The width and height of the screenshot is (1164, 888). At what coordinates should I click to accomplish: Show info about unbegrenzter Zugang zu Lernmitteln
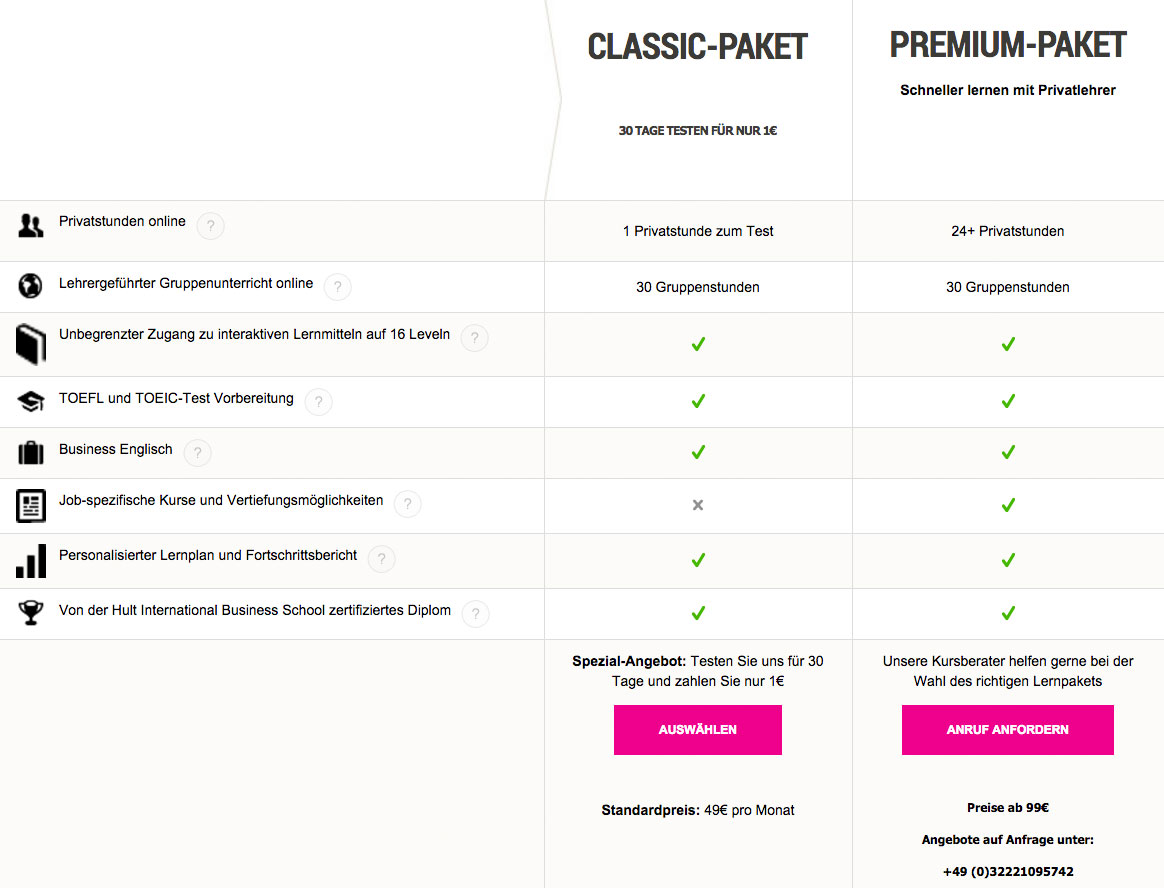point(474,339)
